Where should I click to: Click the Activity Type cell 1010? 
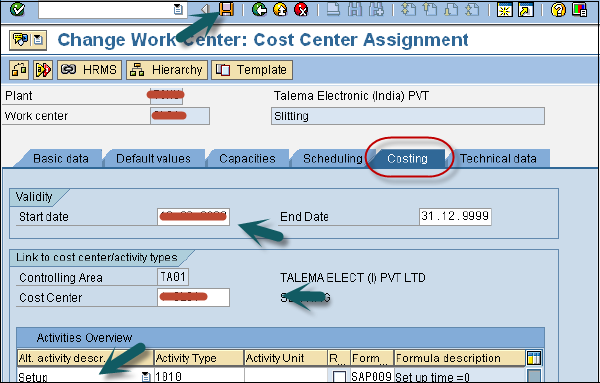(x=199, y=375)
